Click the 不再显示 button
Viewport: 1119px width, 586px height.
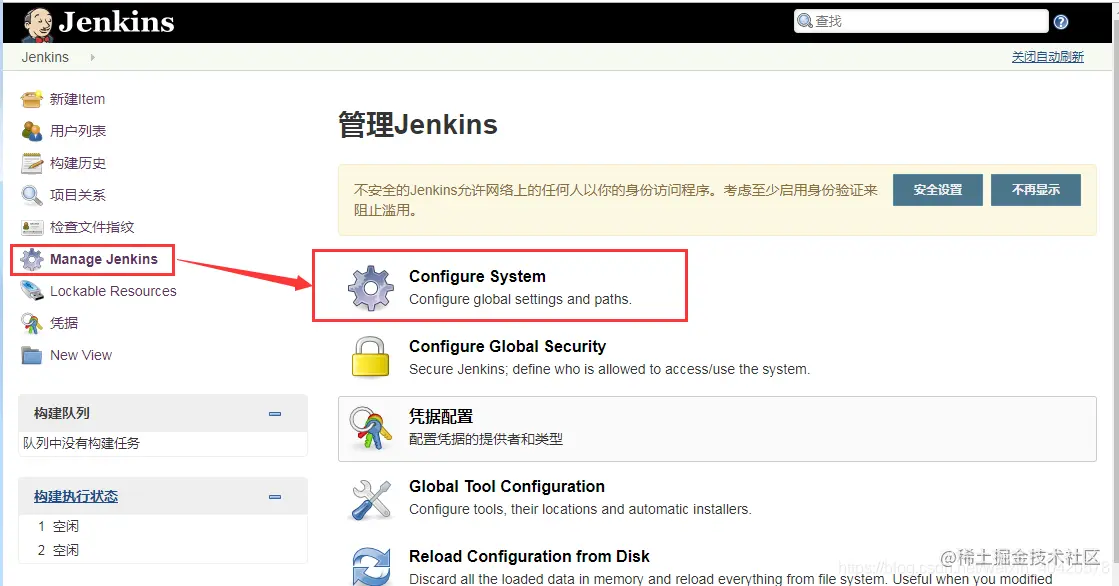(x=1036, y=190)
